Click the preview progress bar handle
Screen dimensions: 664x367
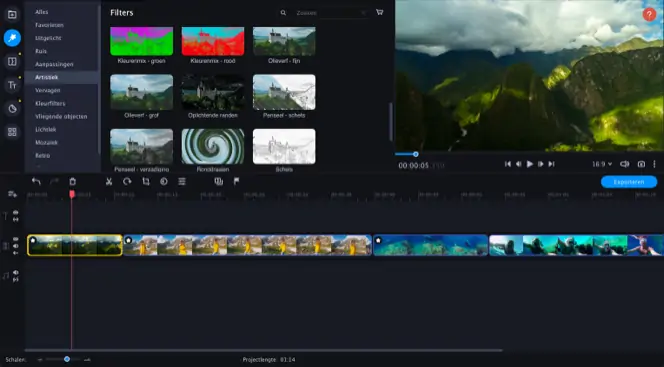tap(415, 155)
